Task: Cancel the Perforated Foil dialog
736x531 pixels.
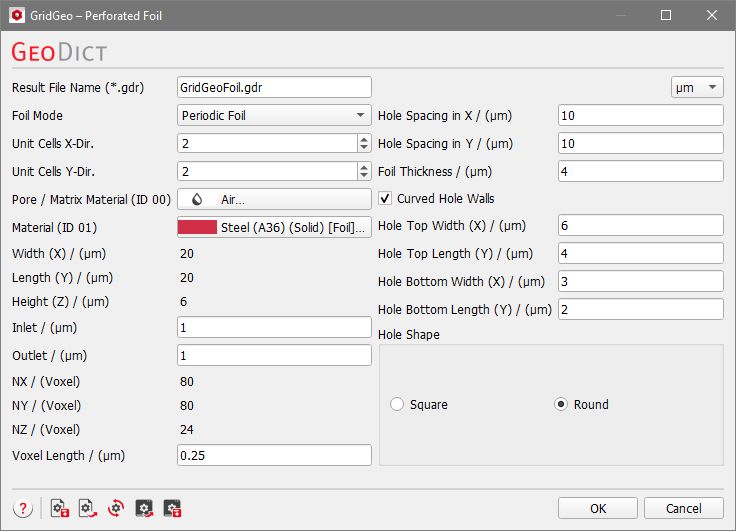Action: pyautogui.click(x=683, y=508)
